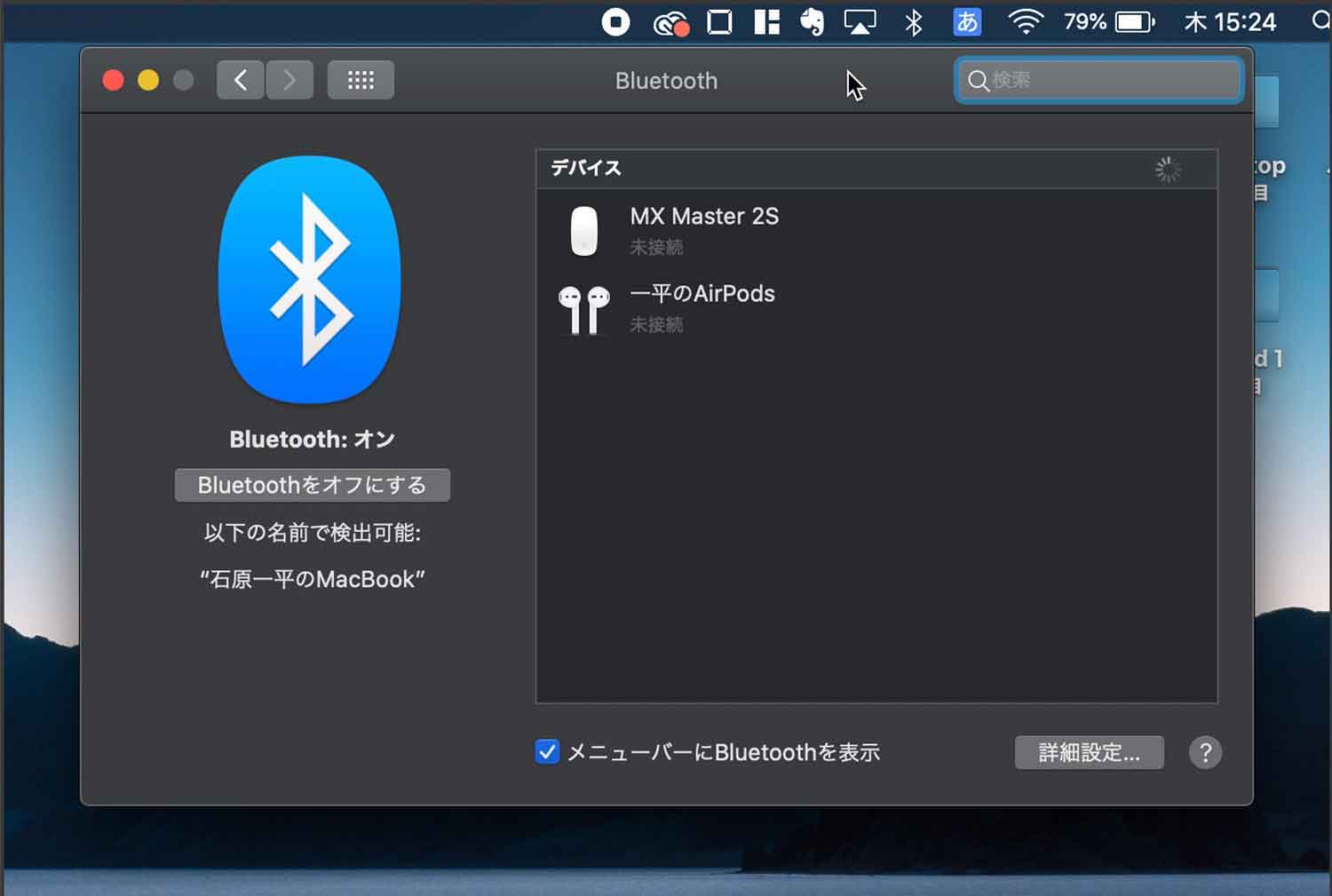Open help with the question mark button
This screenshot has height=896, width=1332.
tap(1205, 752)
